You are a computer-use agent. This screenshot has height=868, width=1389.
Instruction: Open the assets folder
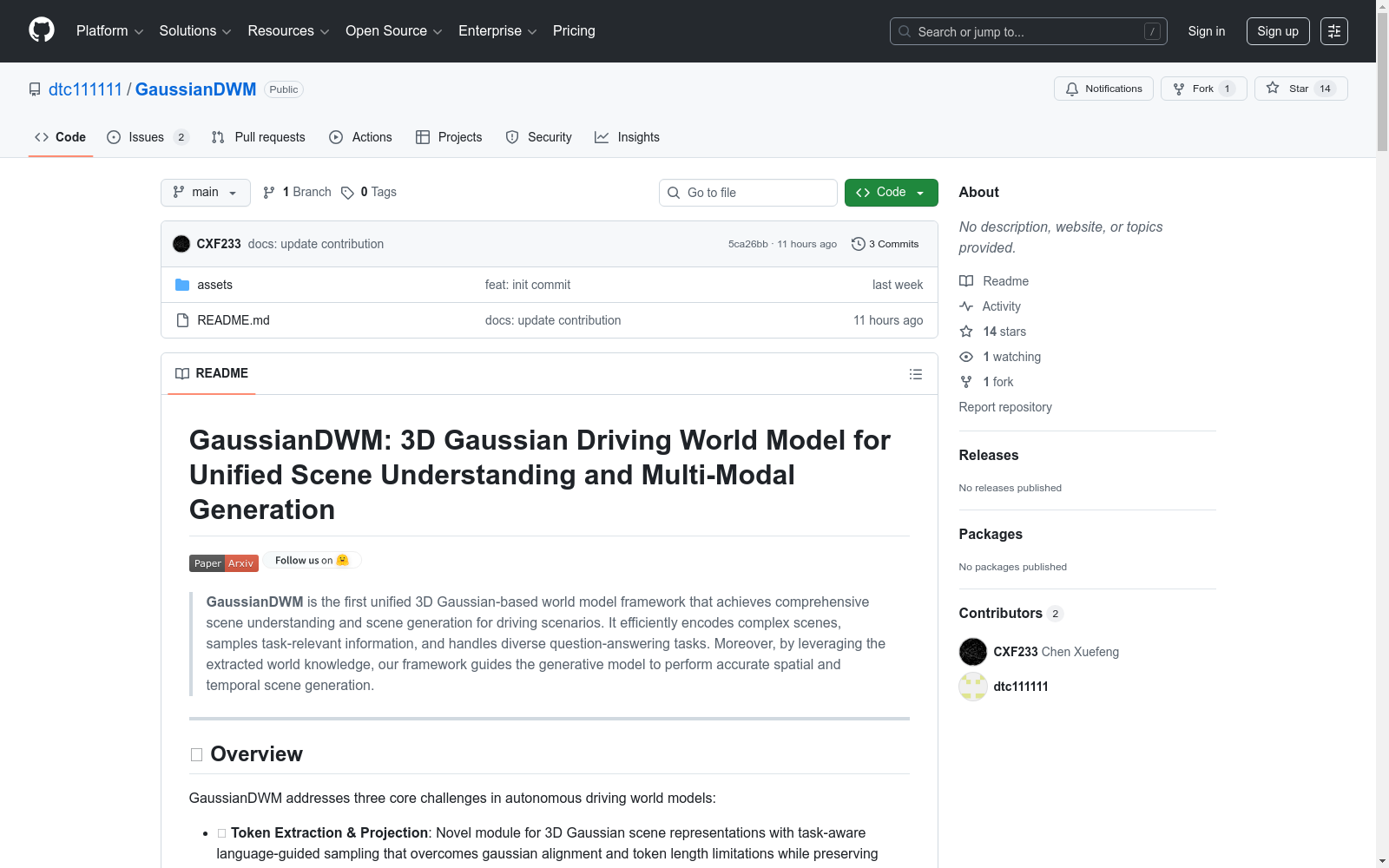point(214,285)
